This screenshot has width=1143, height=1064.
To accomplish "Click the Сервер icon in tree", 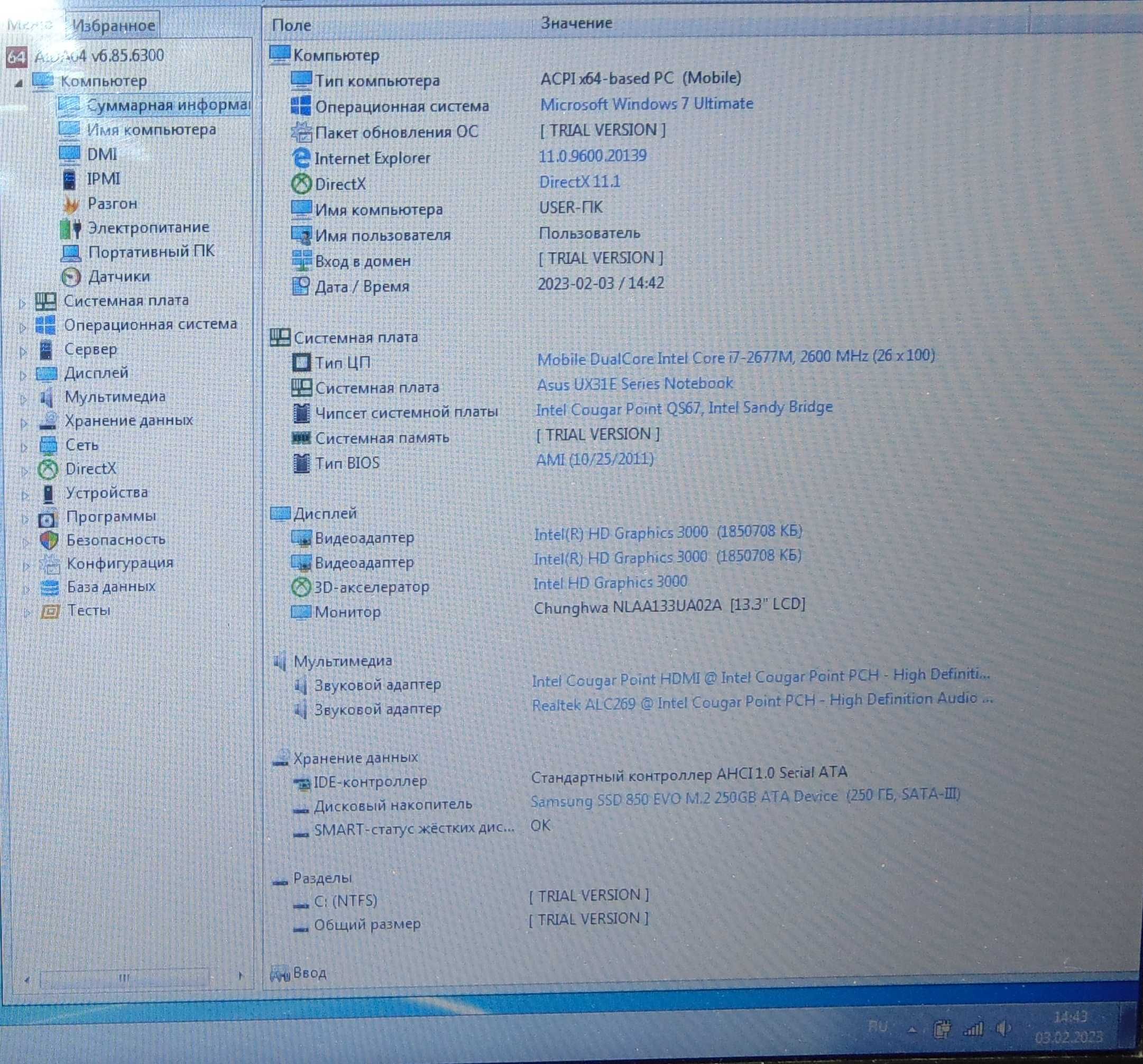I will pos(46,349).
